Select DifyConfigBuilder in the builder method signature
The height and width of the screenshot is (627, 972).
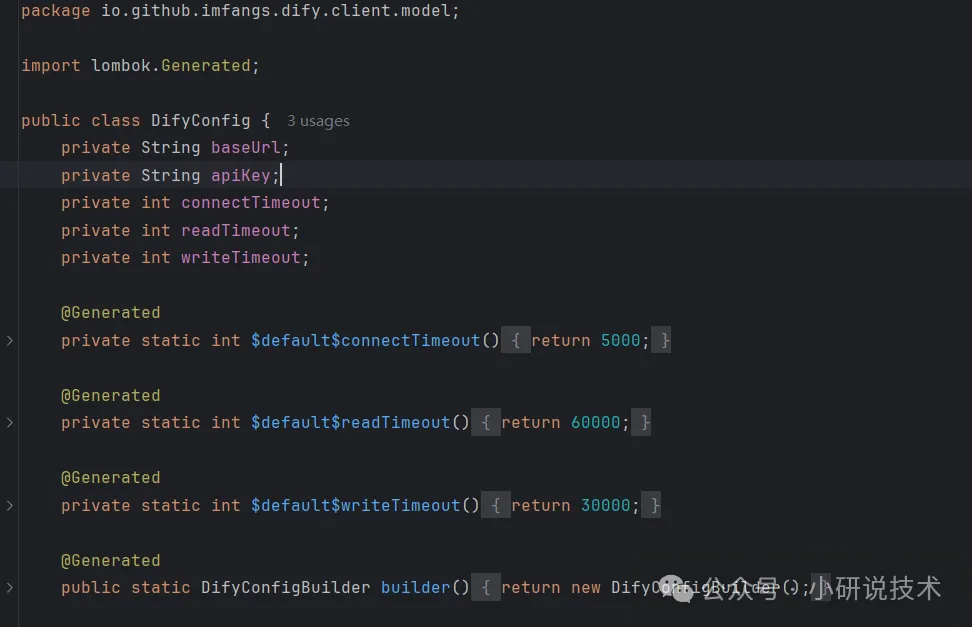pos(285,587)
